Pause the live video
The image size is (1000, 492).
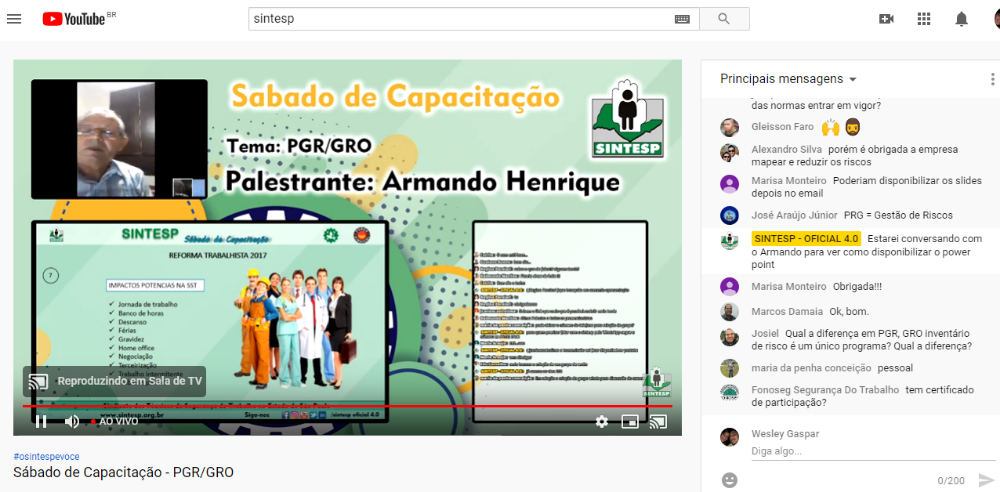point(41,421)
